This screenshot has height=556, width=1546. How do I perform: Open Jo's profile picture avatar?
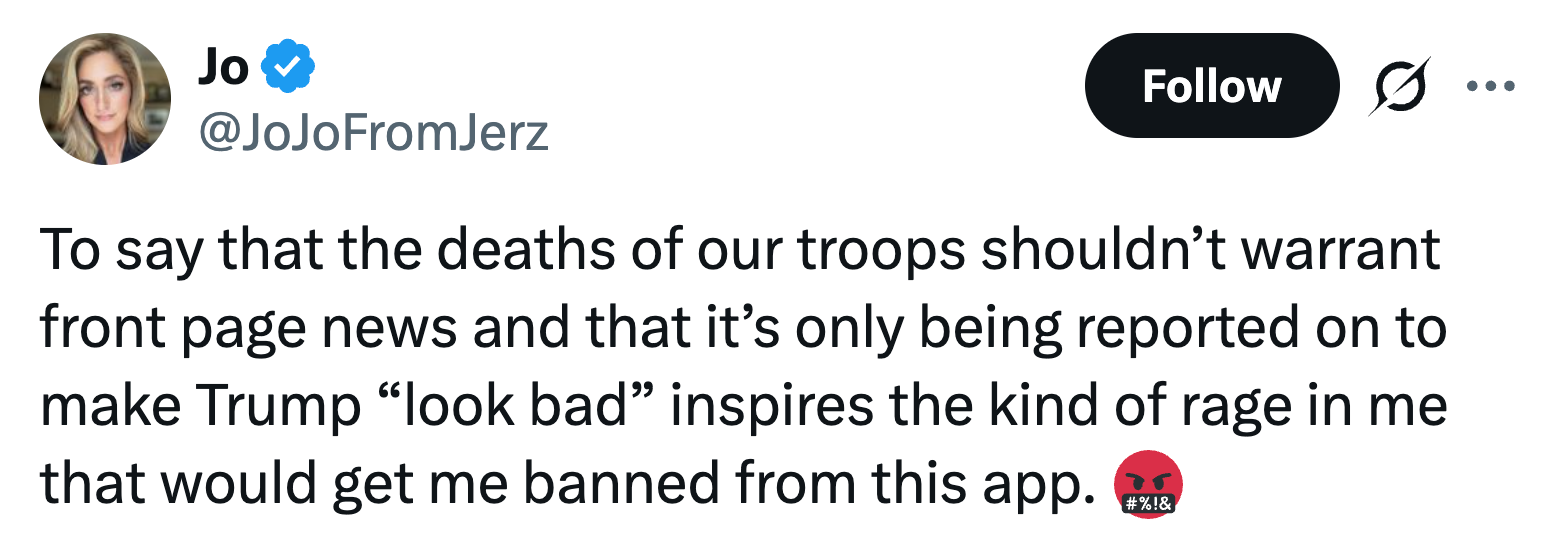[x=104, y=98]
